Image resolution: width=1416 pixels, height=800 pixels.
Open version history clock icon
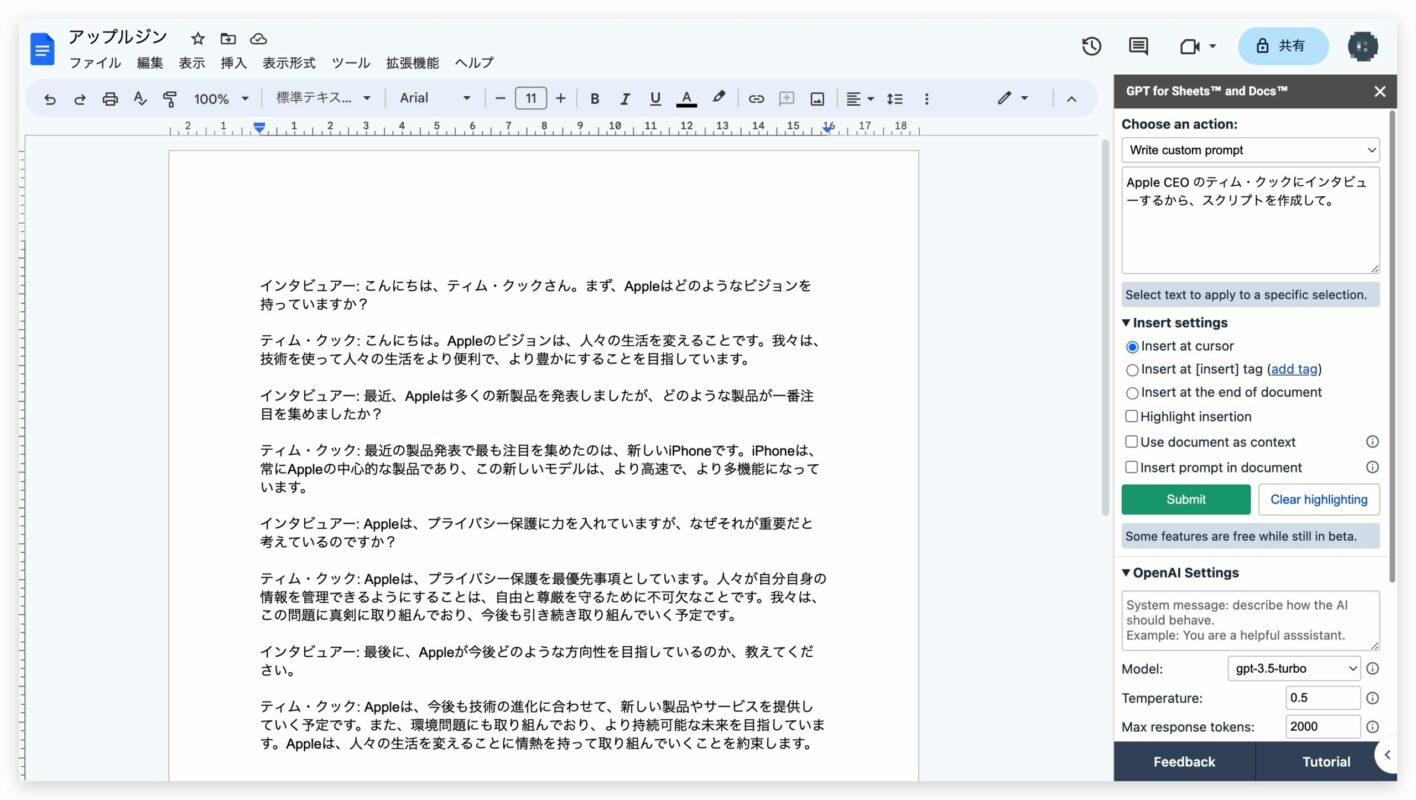(x=1091, y=46)
